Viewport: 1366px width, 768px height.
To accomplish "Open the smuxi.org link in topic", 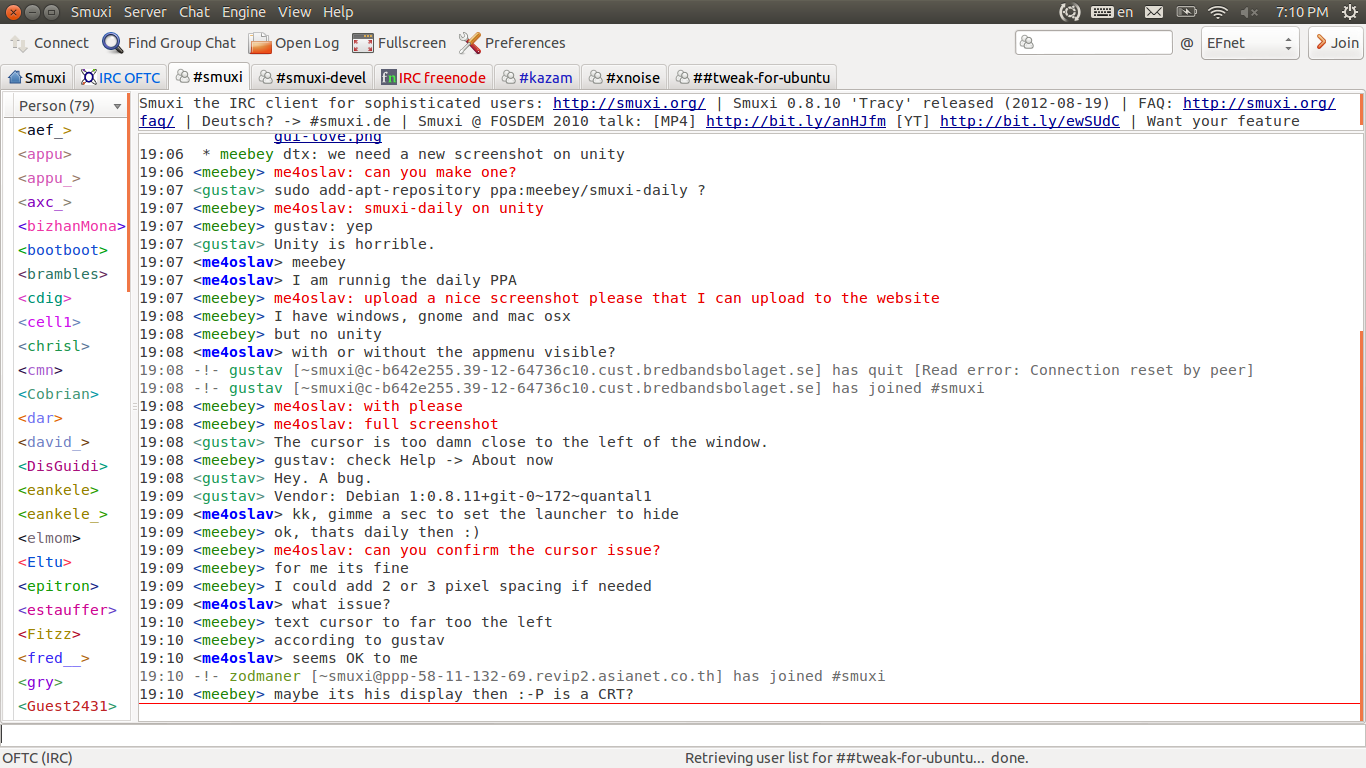I will point(629,103).
